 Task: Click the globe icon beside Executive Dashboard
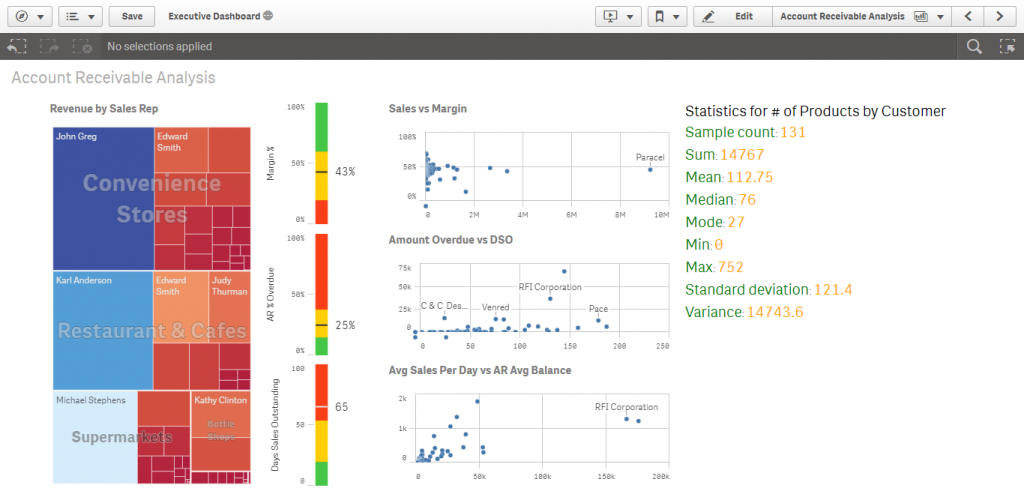(x=269, y=17)
